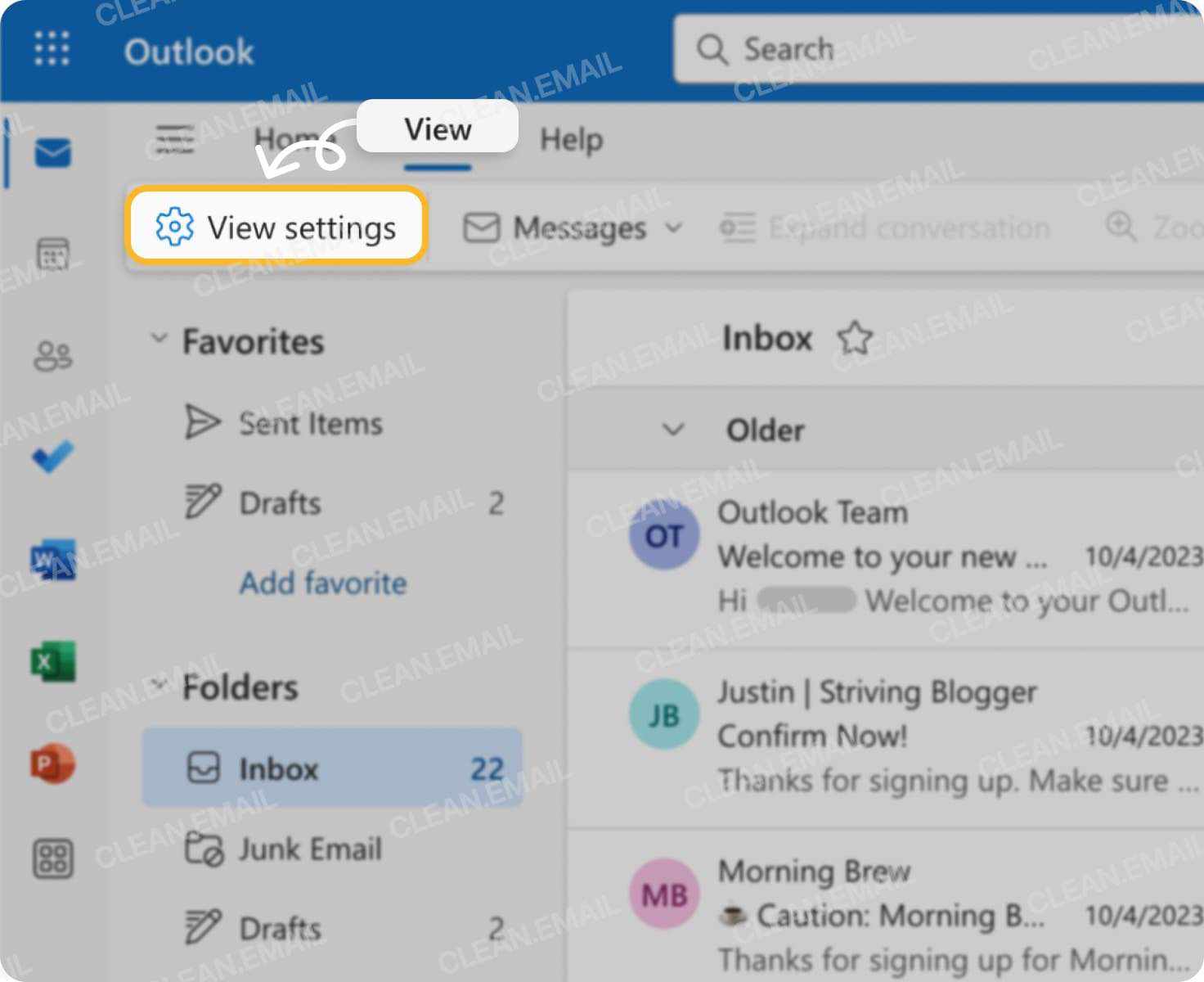Image resolution: width=1204 pixels, height=982 pixels.
Task: Click inside the Search field
Action: (900, 49)
